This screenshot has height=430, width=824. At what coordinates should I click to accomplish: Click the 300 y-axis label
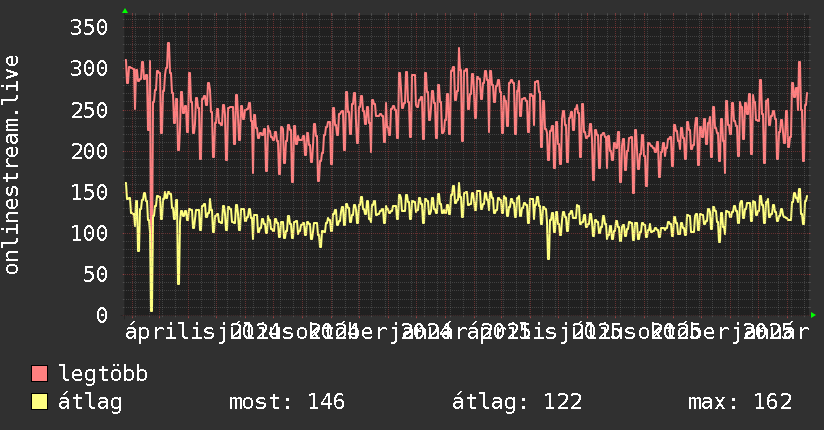[89, 68]
